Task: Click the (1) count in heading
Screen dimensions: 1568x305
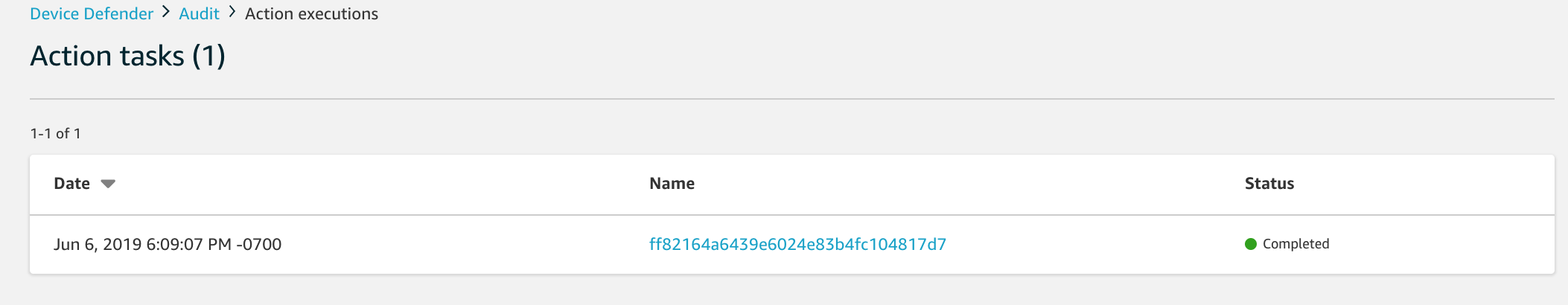Action: tap(208, 57)
